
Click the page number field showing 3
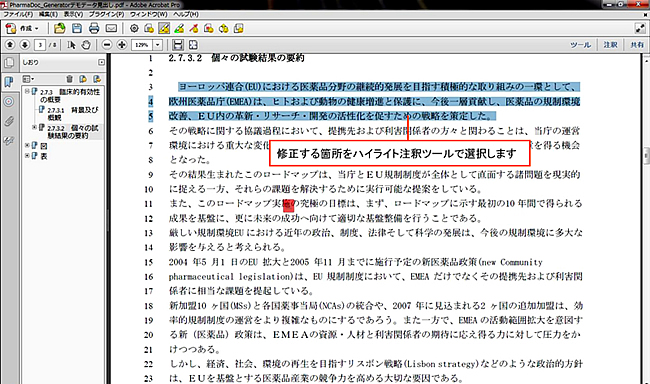click(40, 45)
